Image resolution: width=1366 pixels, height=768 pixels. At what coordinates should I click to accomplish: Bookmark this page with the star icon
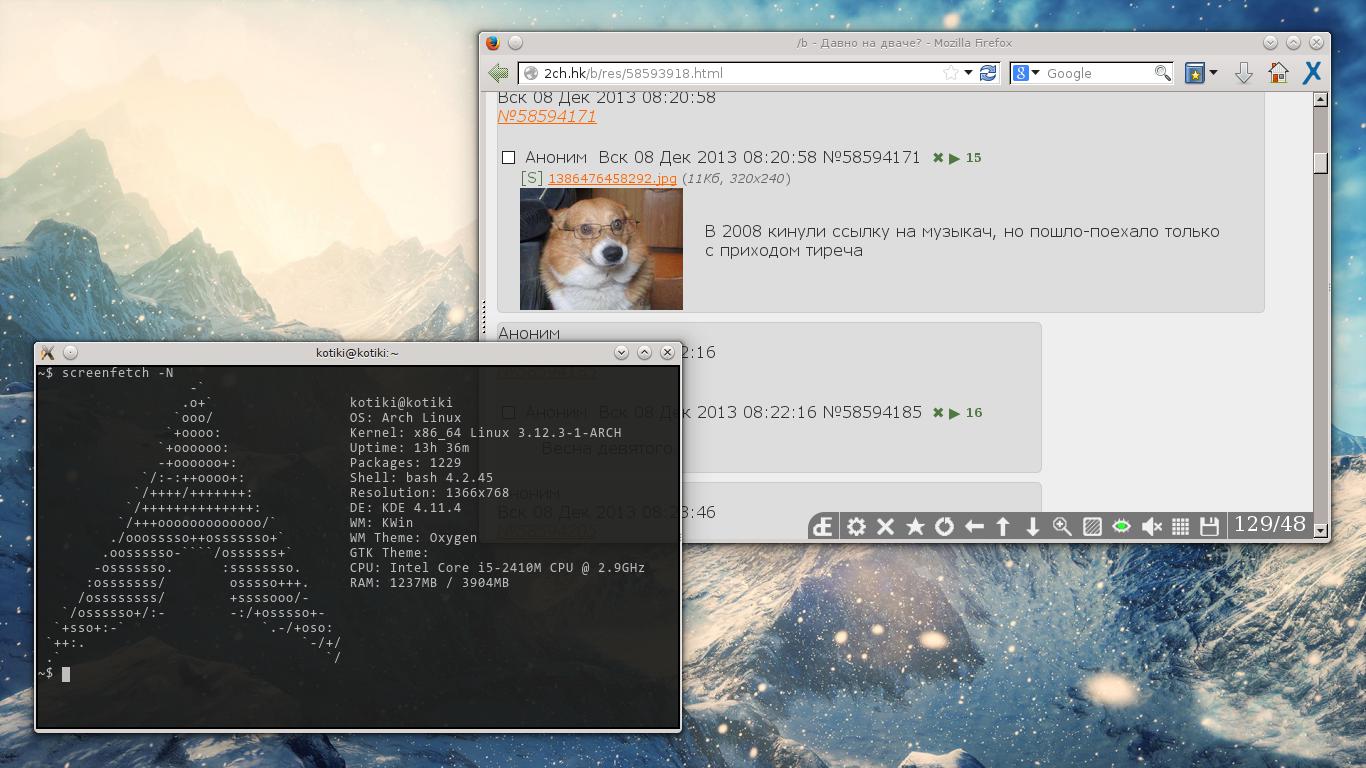click(951, 73)
